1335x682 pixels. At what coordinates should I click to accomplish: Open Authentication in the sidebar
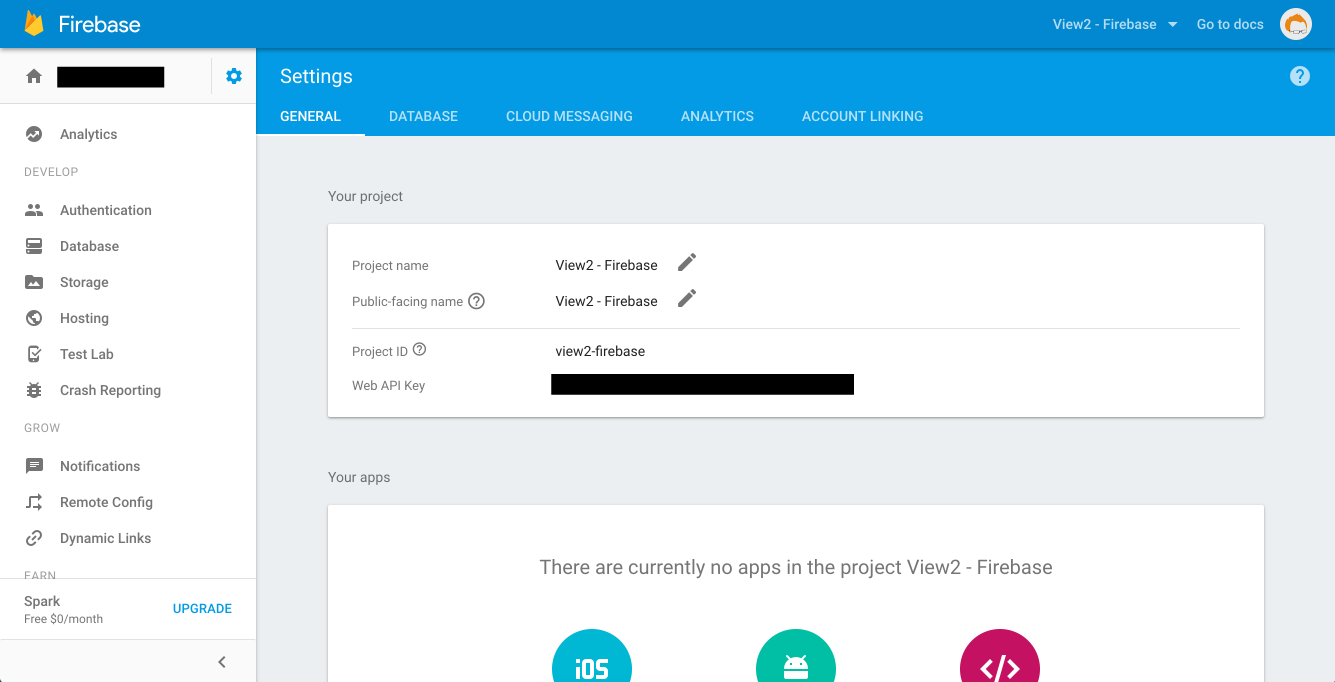point(128,210)
